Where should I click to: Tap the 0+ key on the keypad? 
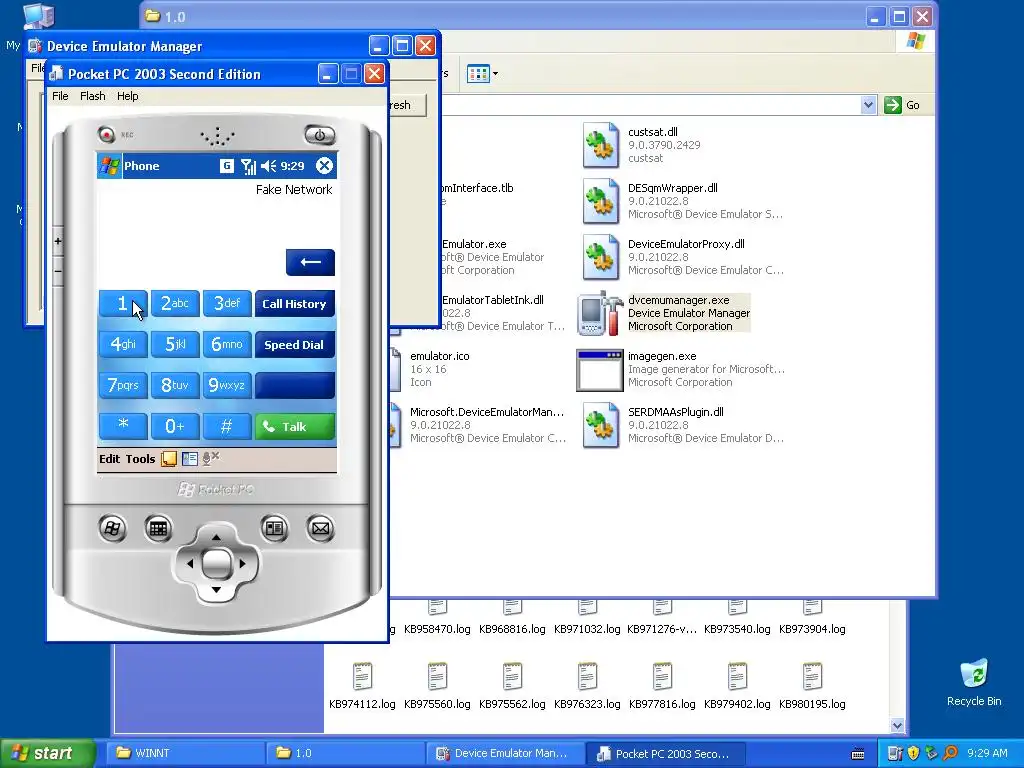point(175,426)
